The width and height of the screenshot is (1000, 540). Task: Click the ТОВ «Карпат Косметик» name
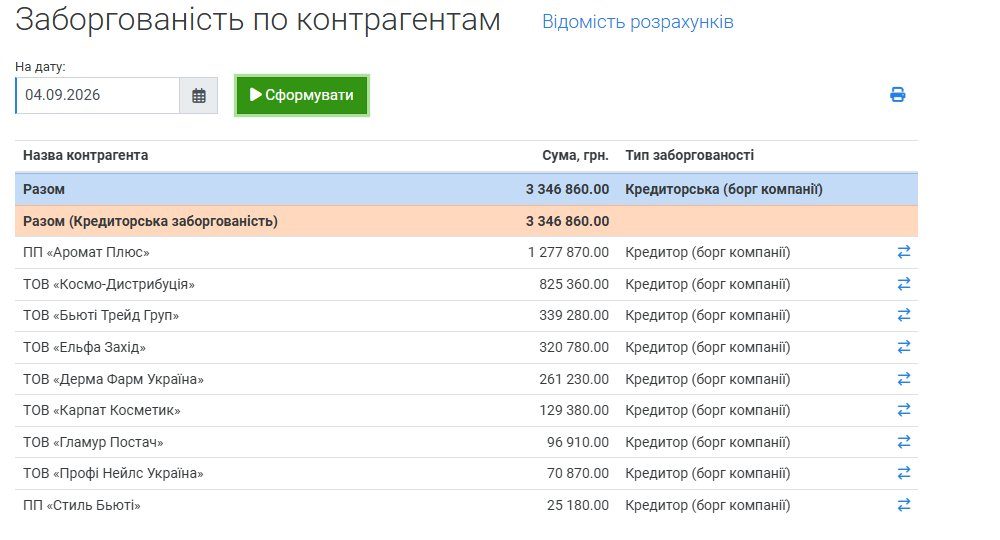click(102, 411)
